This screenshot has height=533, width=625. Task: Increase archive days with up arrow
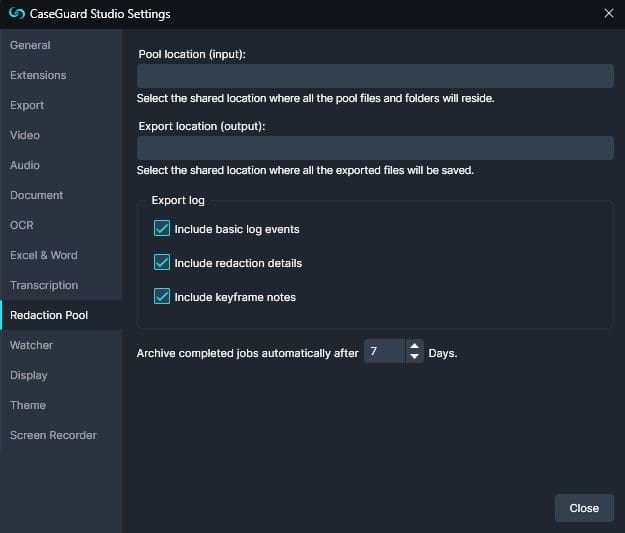(415, 346)
